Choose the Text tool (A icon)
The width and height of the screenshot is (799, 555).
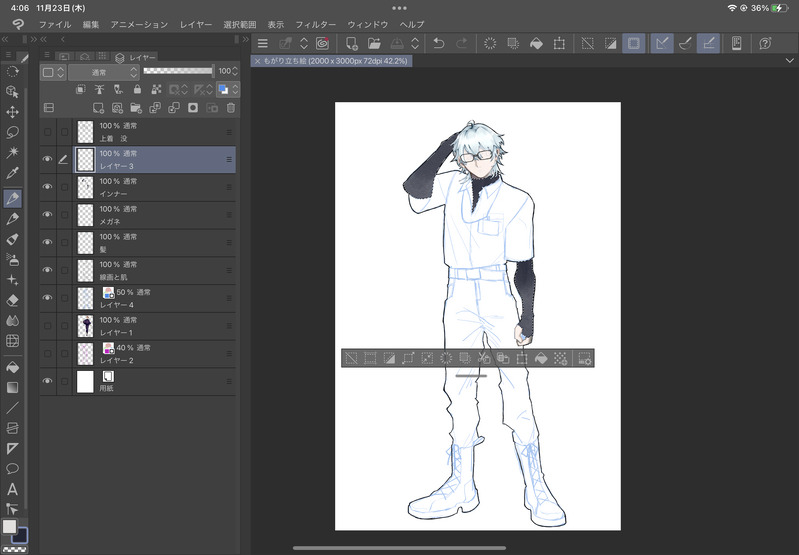pos(12,489)
